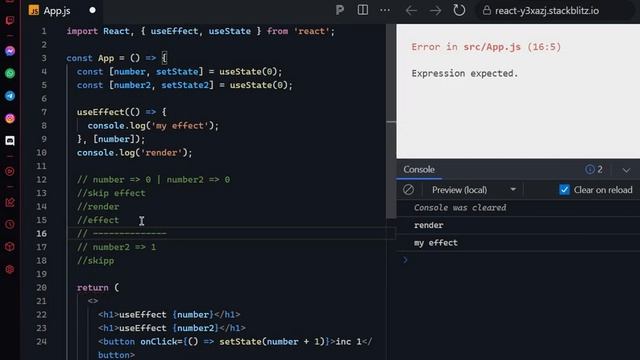640x360 pixels.
Task: Click the 'render' console log entry
Action: tap(429, 225)
